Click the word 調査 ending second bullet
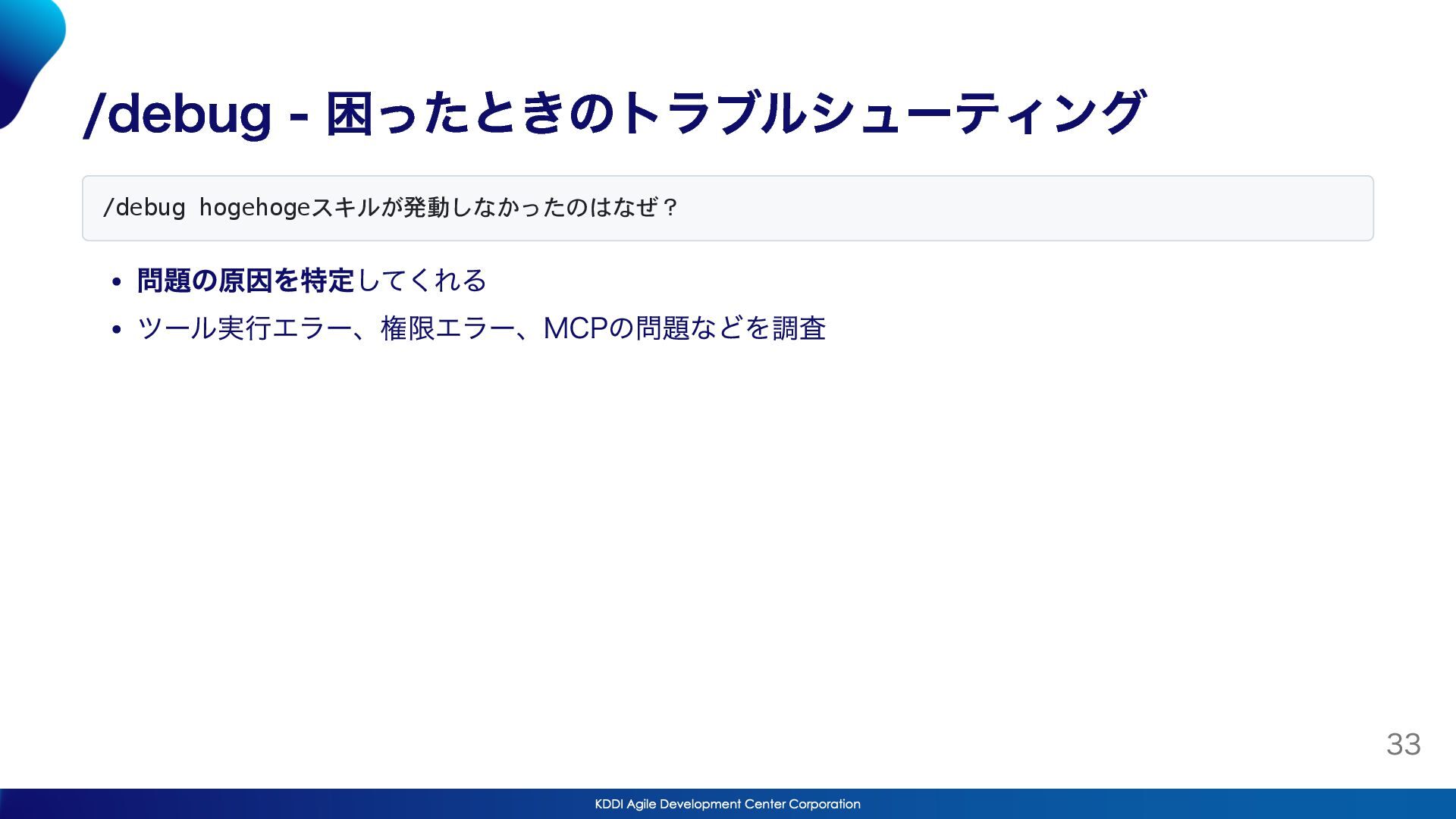1456x819 pixels. (x=799, y=328)
